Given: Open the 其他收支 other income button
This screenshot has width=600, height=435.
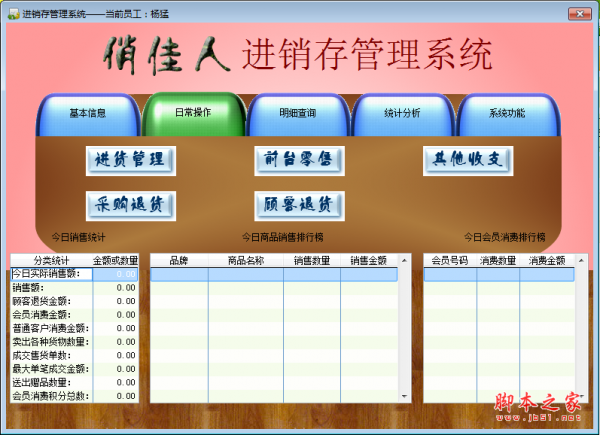Looking at the screenshot, I should pyautogui.click(x=468, y=161).
